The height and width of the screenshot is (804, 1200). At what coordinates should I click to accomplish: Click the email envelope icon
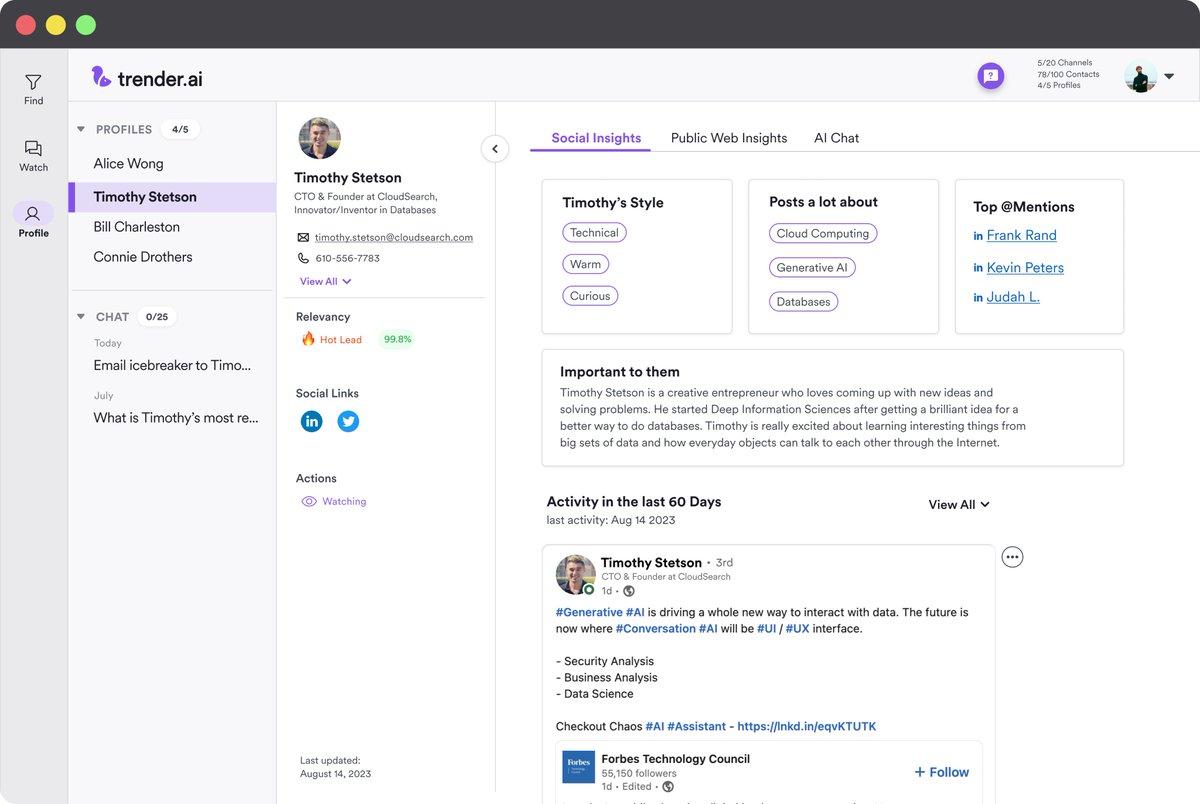point(303,238)
